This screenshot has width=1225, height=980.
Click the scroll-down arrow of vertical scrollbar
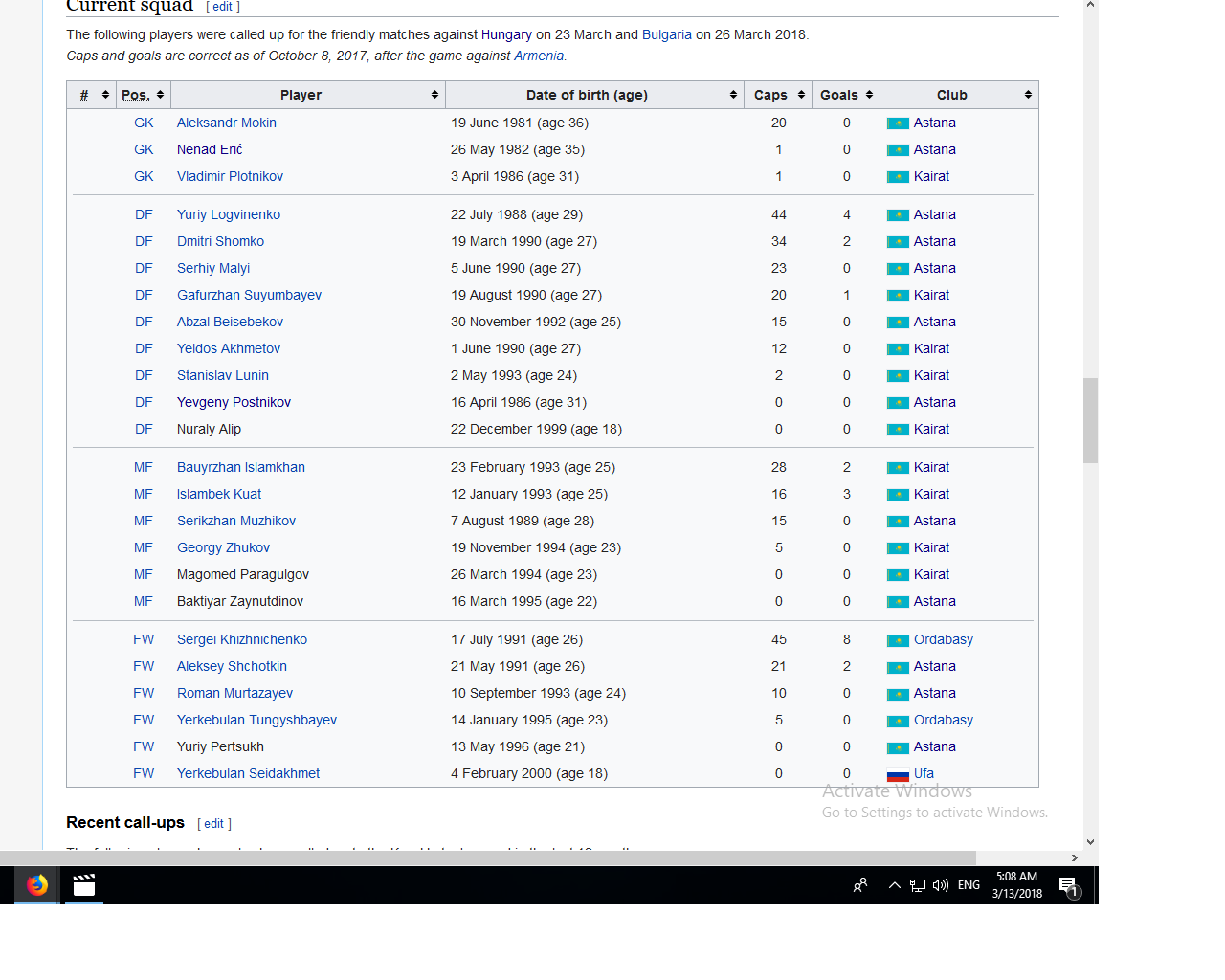[1090, 842]
